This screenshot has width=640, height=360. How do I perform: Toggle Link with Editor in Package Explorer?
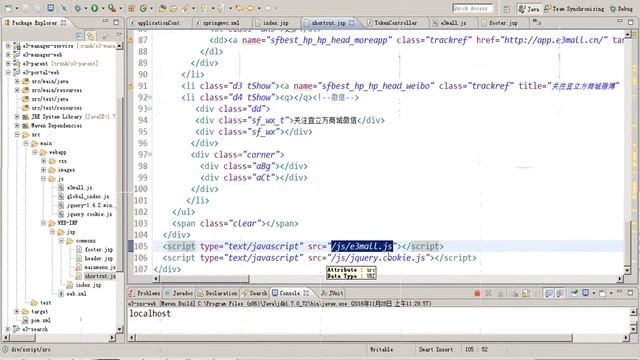pyautogui.click(x=91, y=36)
